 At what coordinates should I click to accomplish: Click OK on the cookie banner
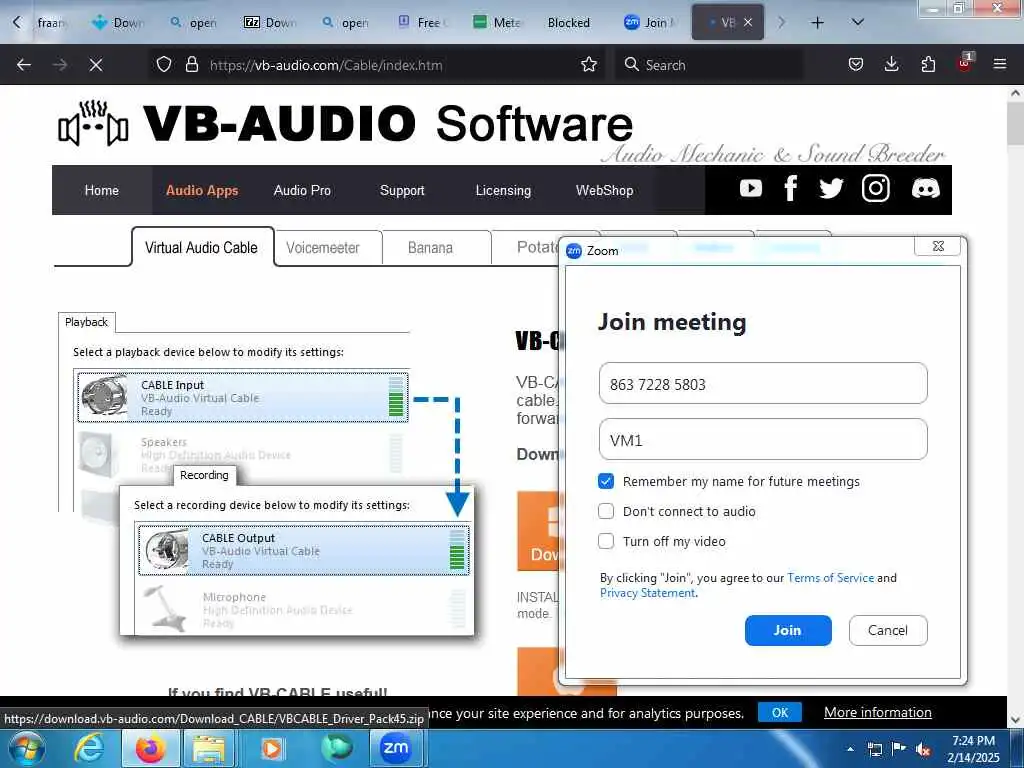click(780, 712)
